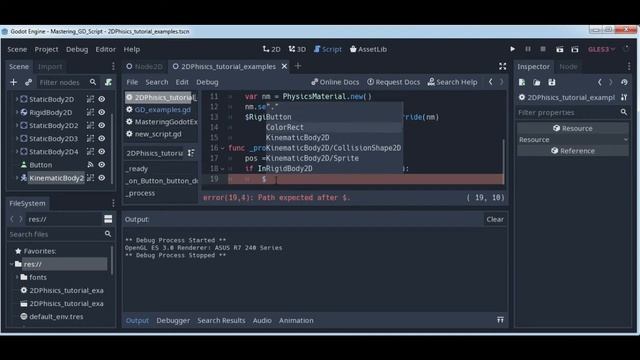Add a new scene tab
Screen dimensions: 640x360
click(298, 66)
